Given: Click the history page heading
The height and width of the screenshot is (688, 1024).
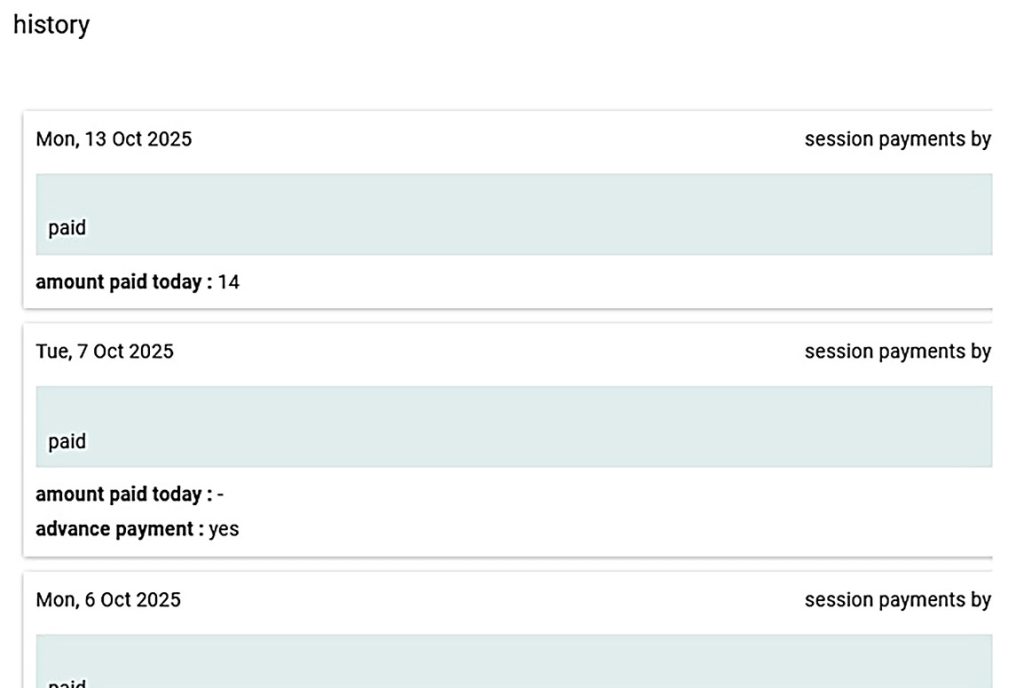Looking at the screenshot, I should (x=51, y=25).
